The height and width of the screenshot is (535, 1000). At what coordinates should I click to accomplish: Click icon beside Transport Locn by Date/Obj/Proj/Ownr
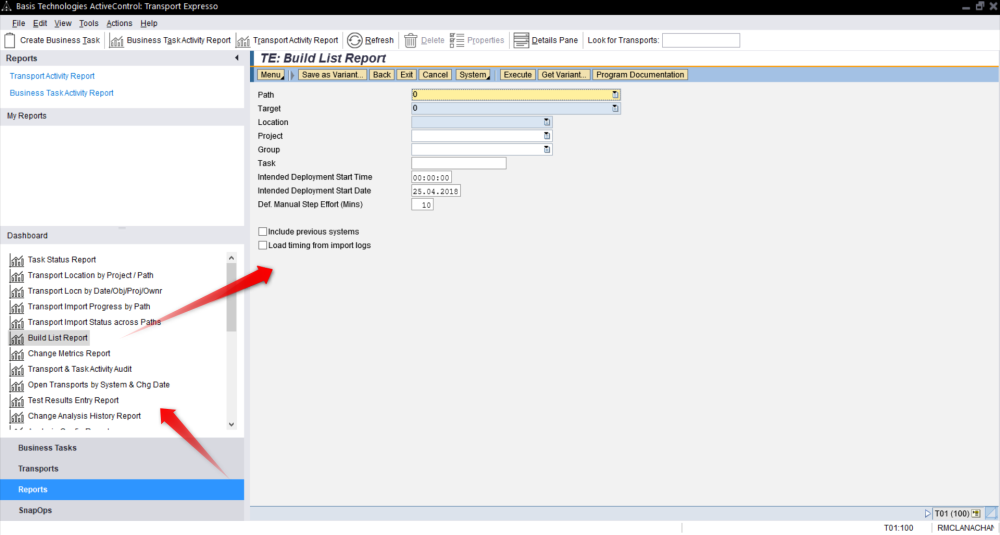tap(17, 291)
